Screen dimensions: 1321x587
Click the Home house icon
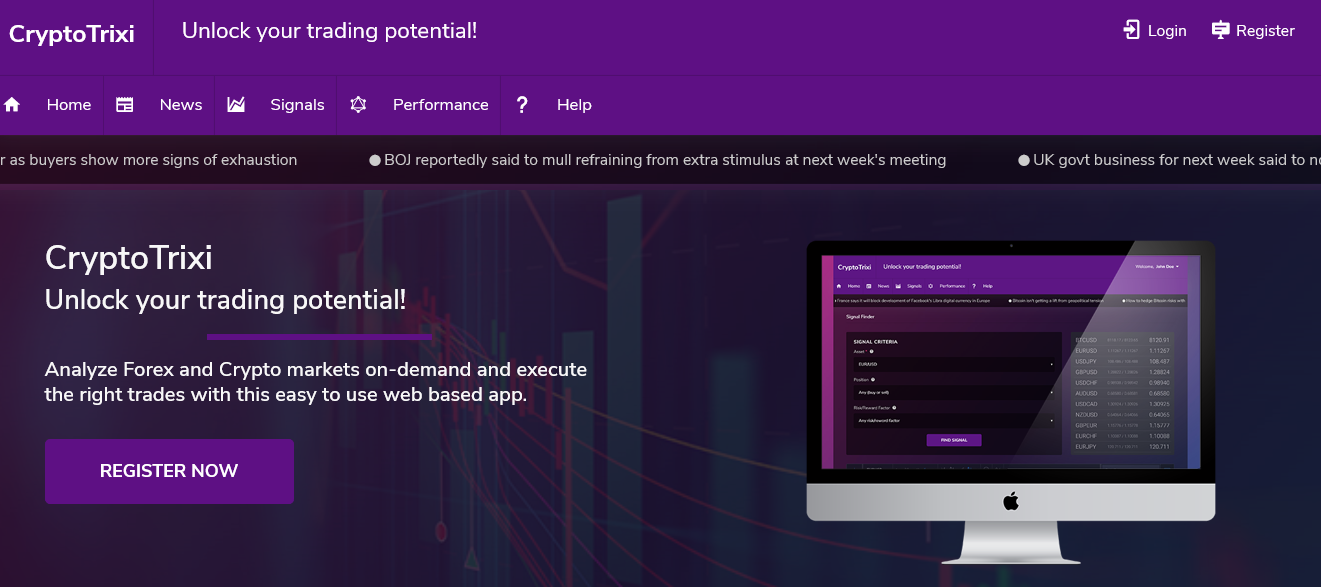point(12,105)
